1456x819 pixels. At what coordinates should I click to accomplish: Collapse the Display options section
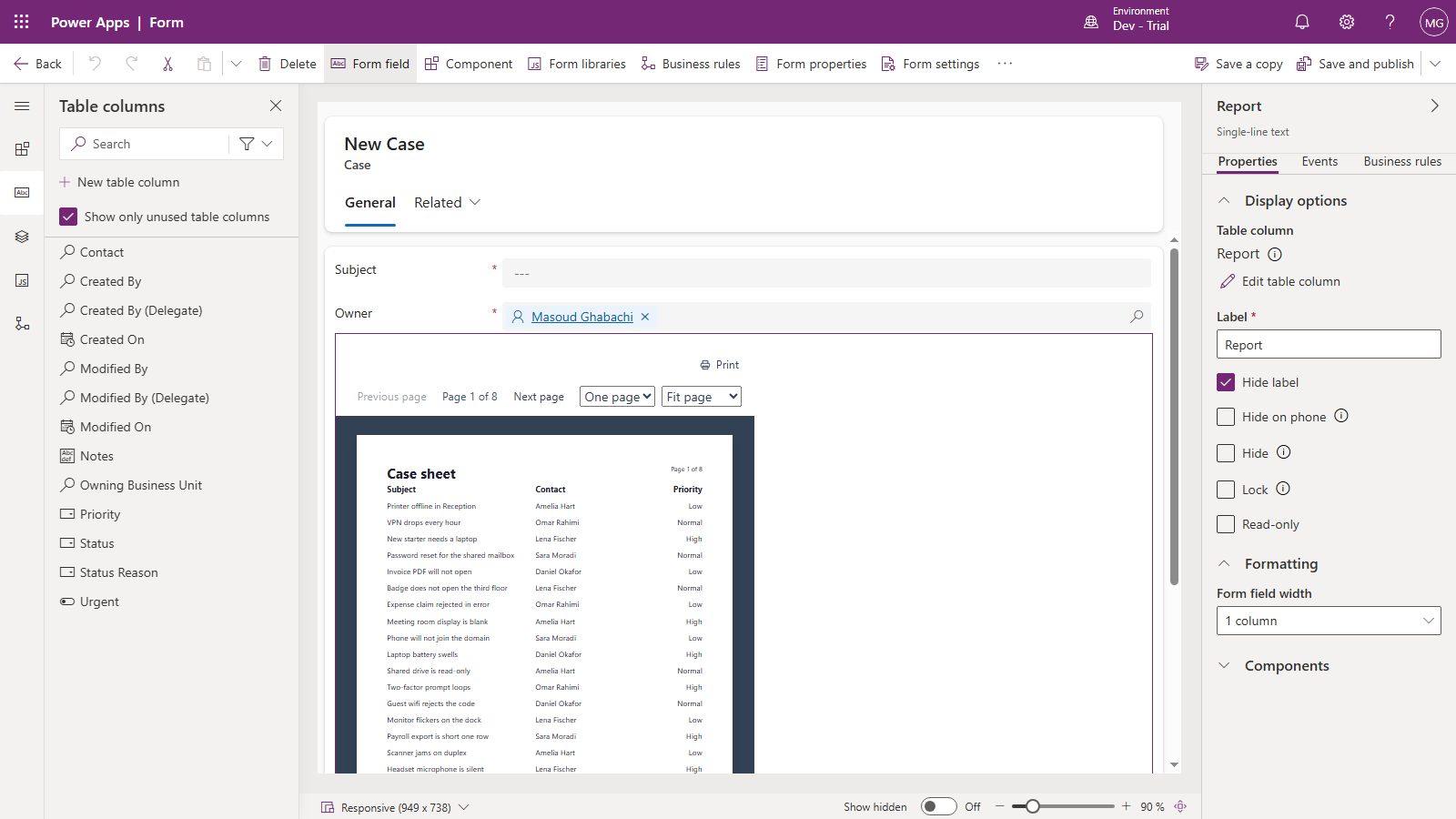click(1224, 201)
